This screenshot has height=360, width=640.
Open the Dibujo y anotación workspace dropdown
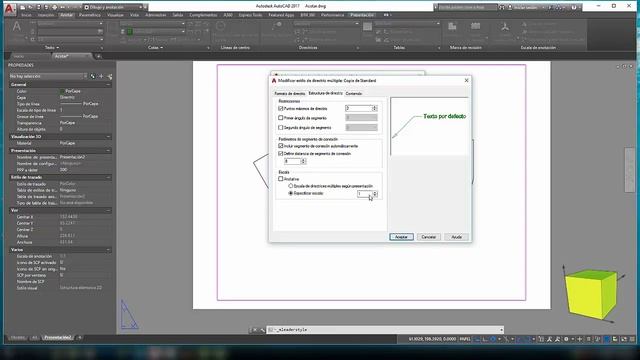point(114,7)
